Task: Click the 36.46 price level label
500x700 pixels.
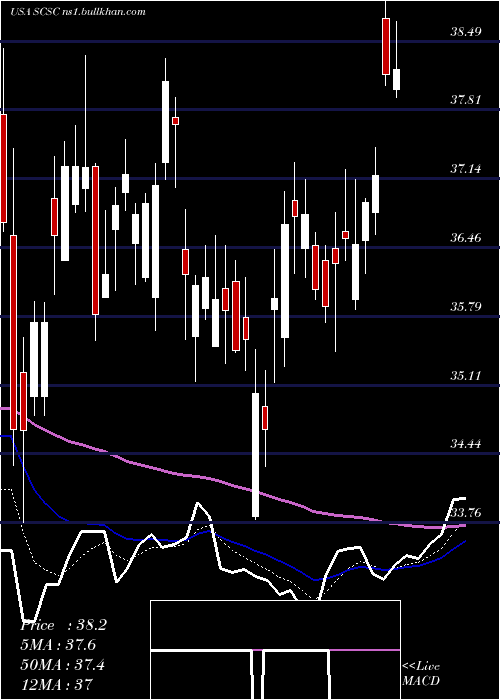Action: 465,238
